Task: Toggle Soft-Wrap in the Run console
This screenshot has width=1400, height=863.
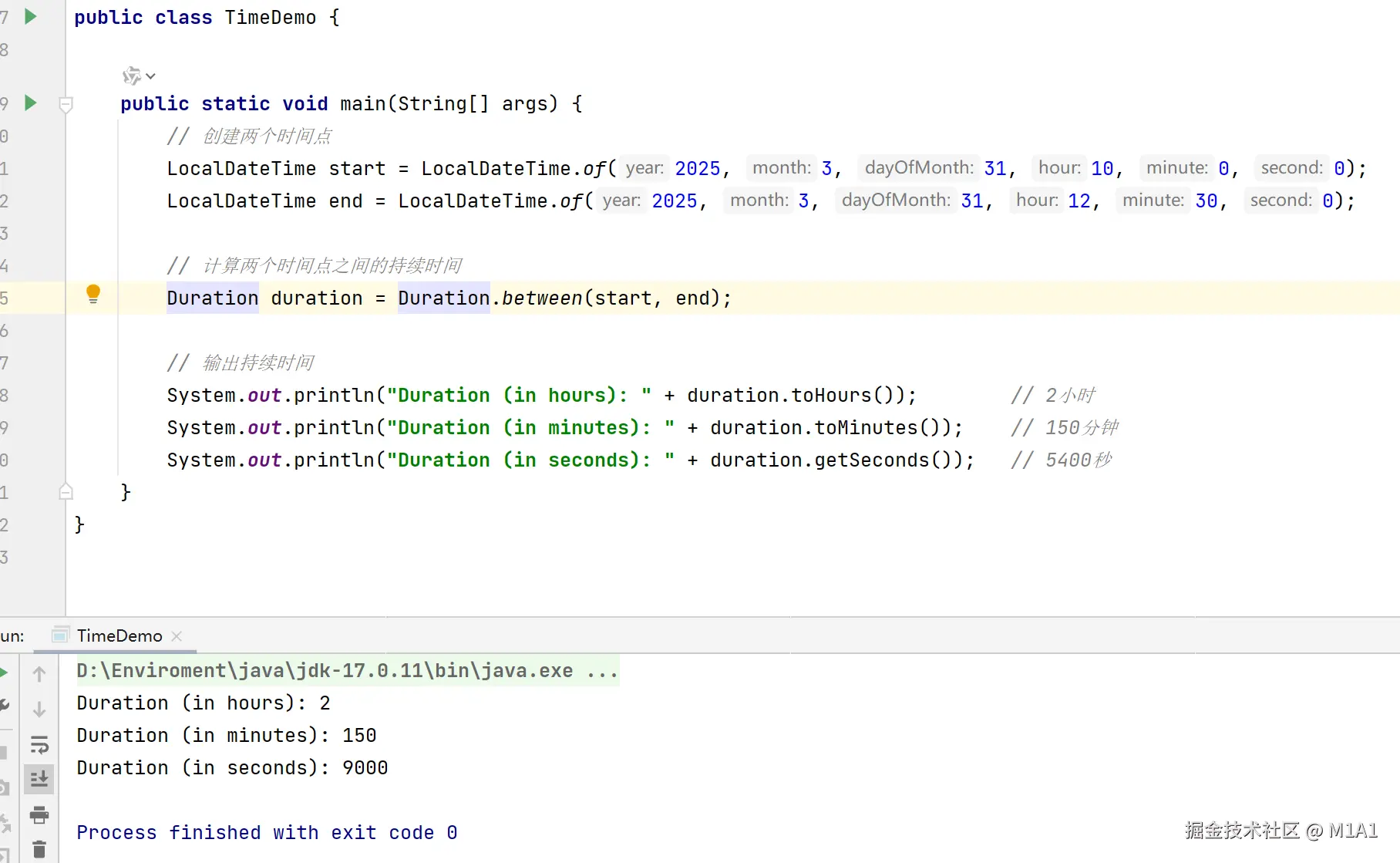Action: coord(39,745)
